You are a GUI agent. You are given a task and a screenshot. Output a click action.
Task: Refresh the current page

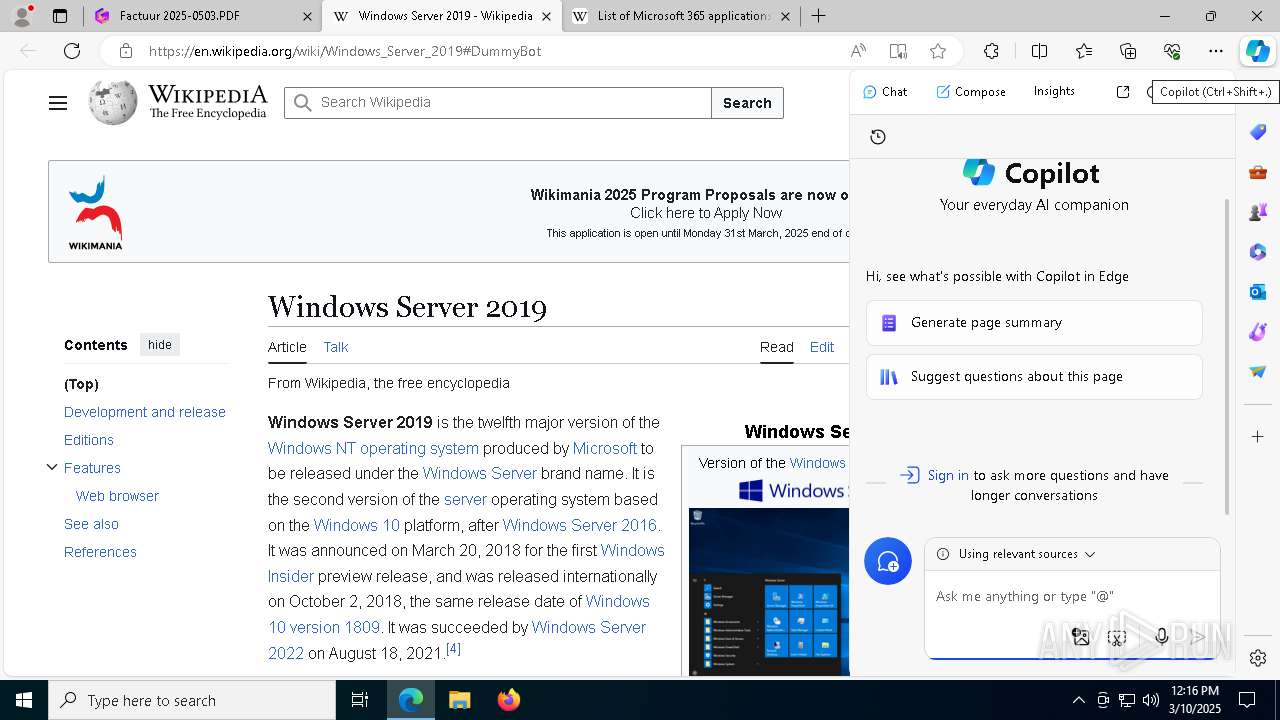pyautogui.click(x=72, y=51)
